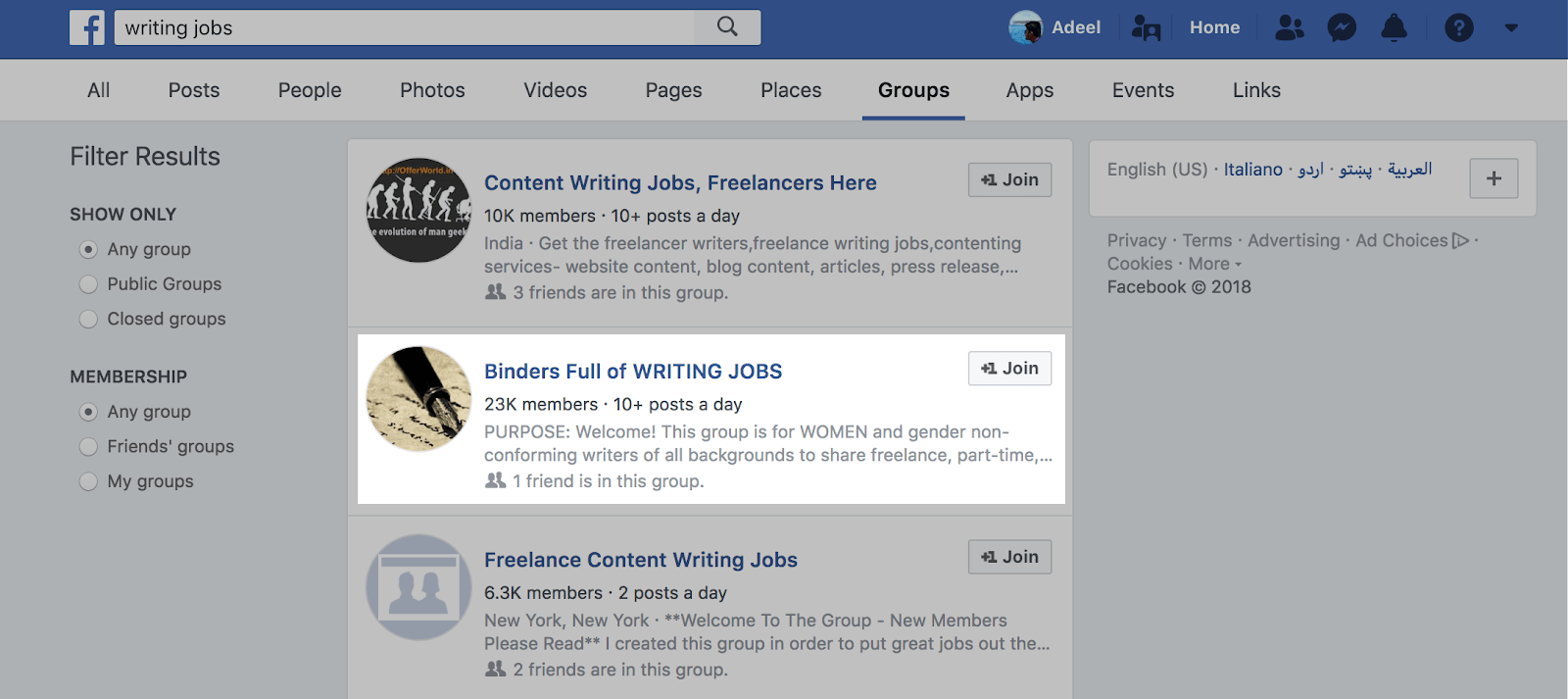The height and width of the screenshot is (699, 1568).
Task: Open the Notifications bell
Action: click(1394, 27)
